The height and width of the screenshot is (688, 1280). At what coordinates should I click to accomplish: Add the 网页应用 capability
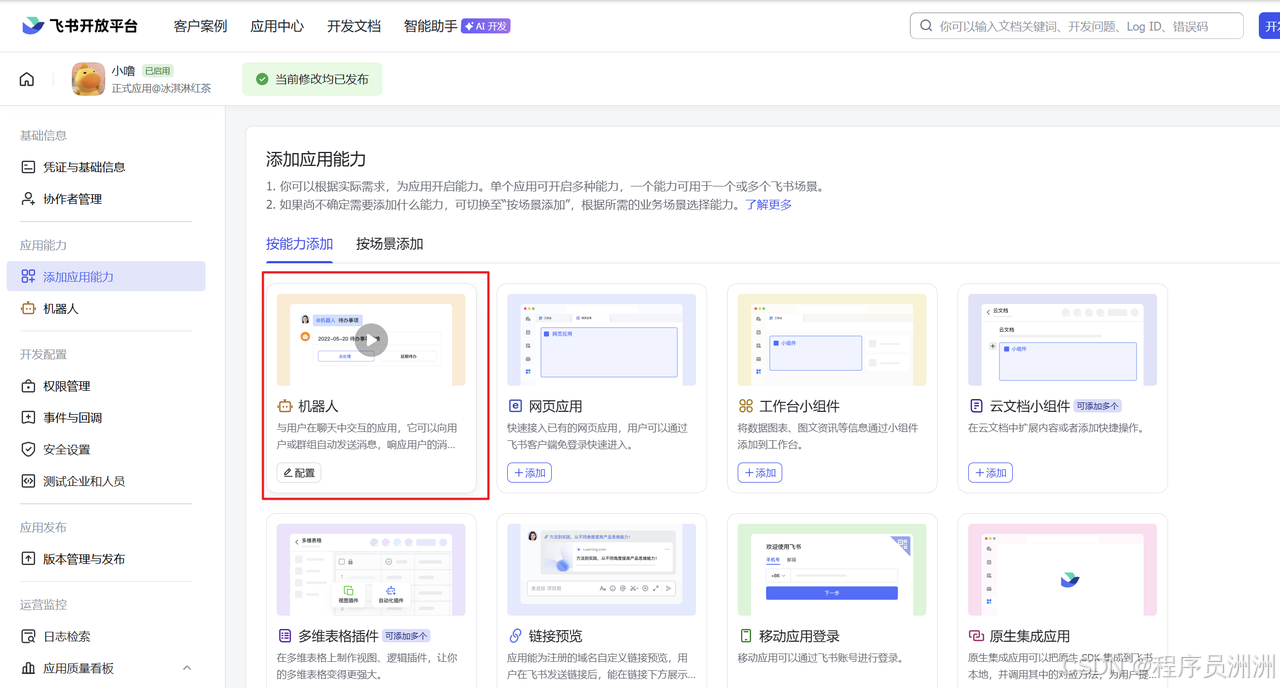coord(529,473)
